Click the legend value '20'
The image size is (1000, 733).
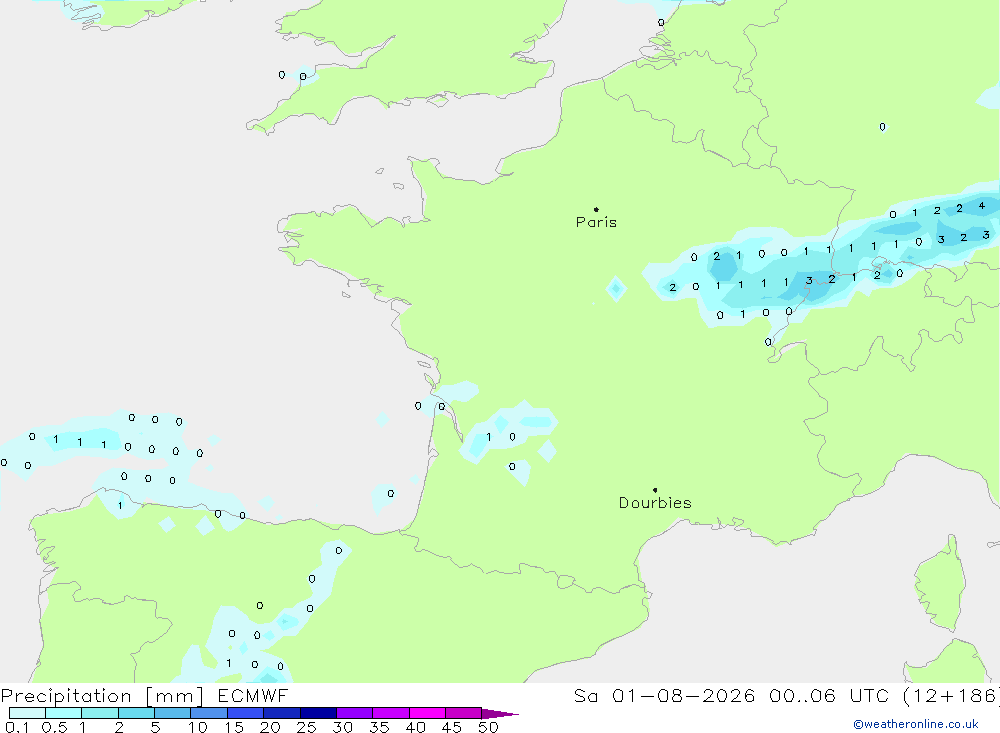pyautogui.click(x=270, y=727)
